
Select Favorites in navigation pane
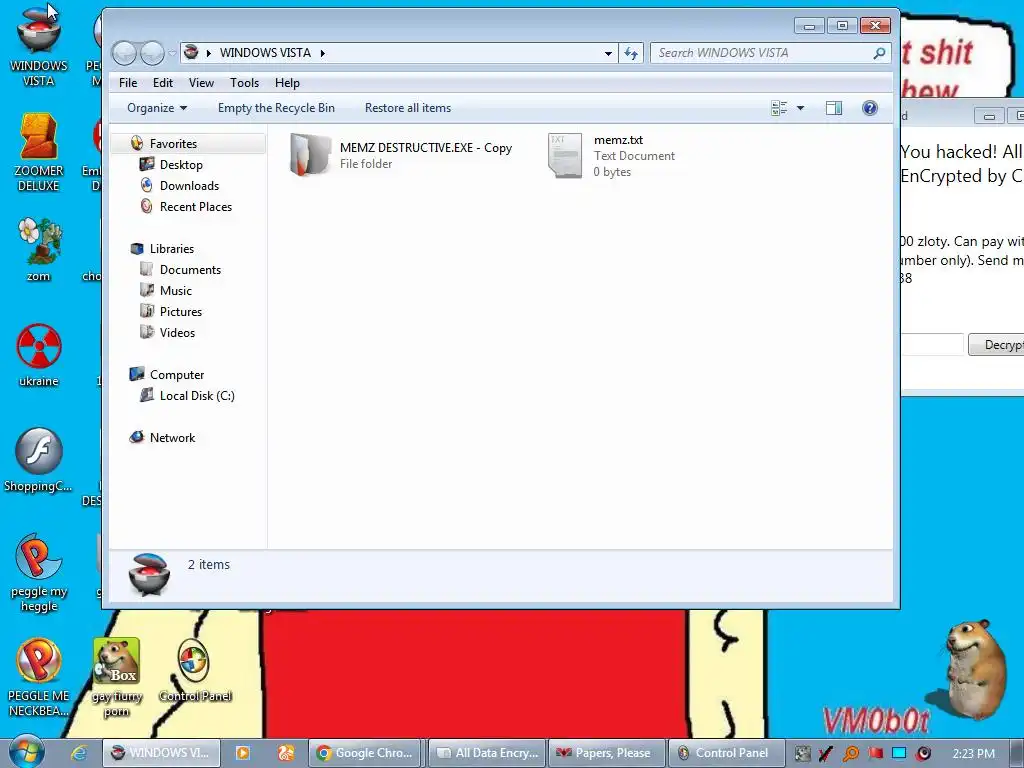point(188,144)
